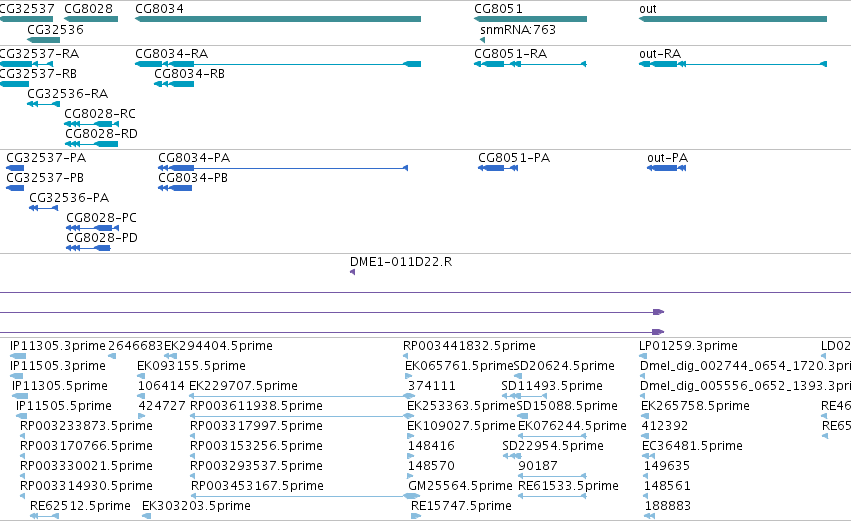851x521 pixels.
Task: Click EST label EC36481.5prime
Action: click(692, 446)
